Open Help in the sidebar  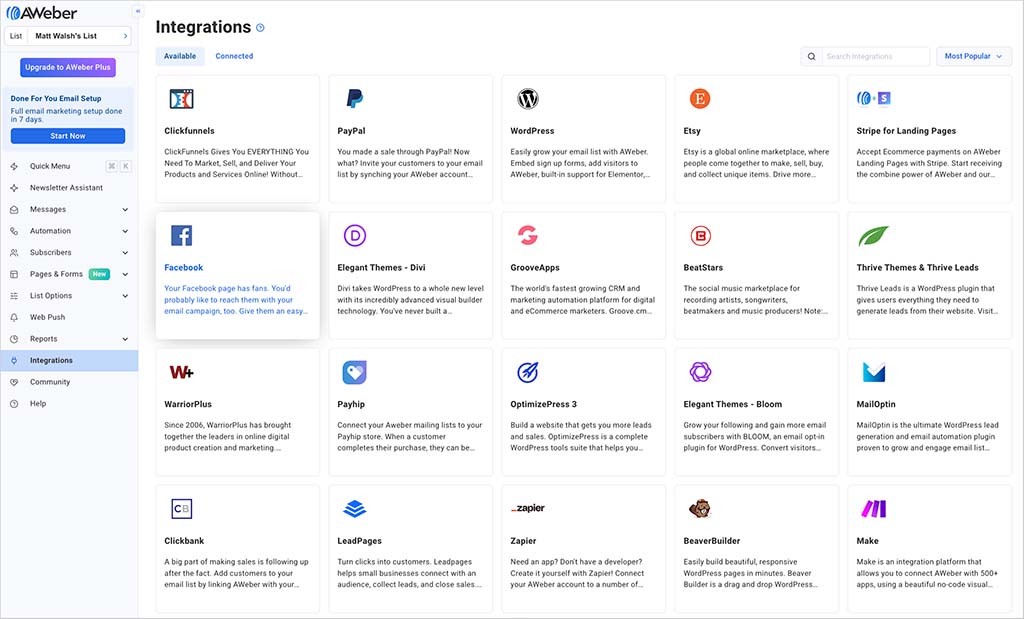click(x=69, y=404)
